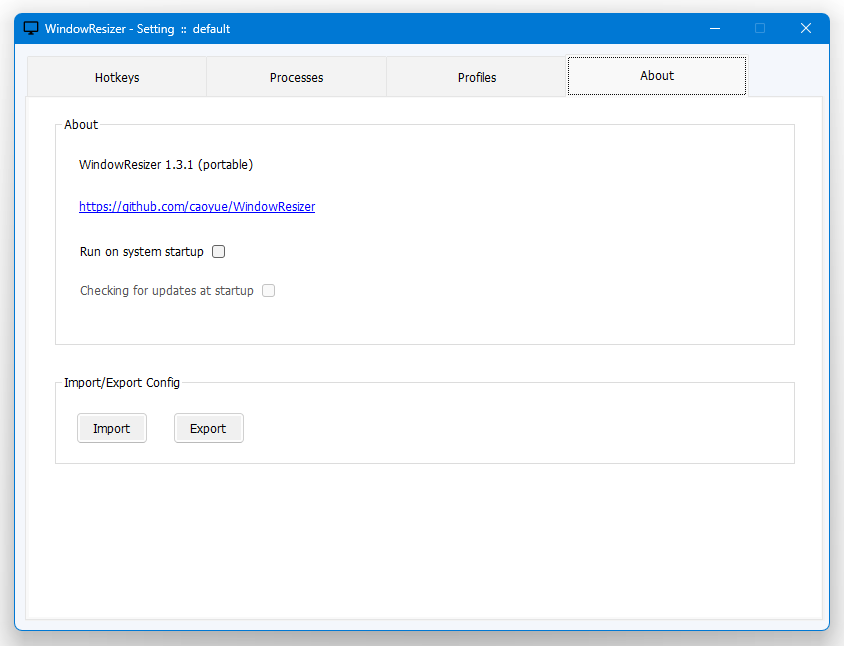Switch to the Hotkeys tab
Screen dimensions: 844x646
(117, 77)
